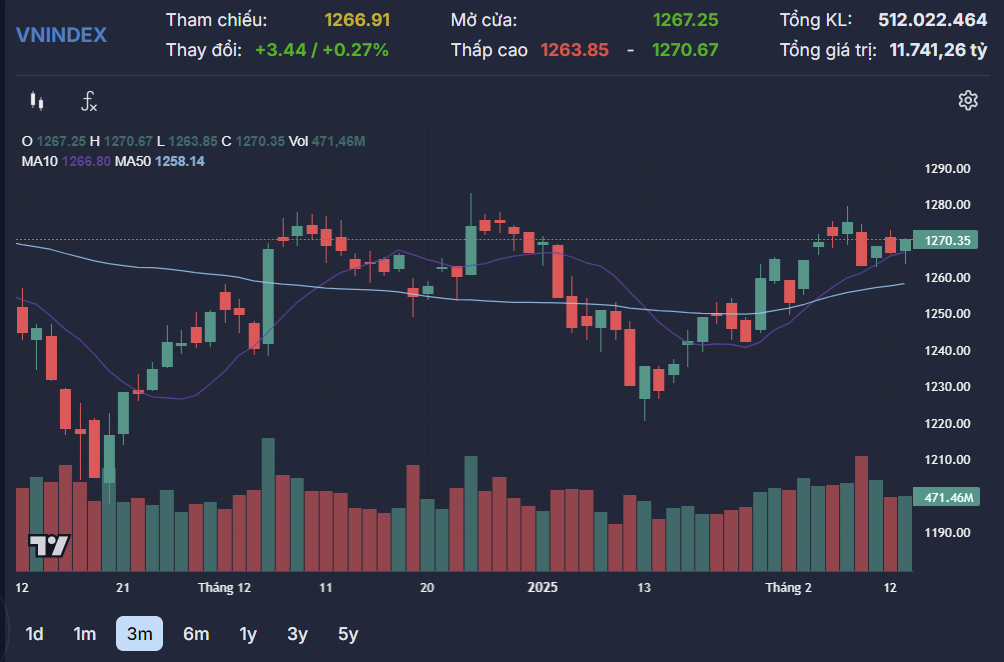Click reference price 1266.91
Image resolution: width=1004 pixels, height=662 pixels.
[x=357, y=20]
